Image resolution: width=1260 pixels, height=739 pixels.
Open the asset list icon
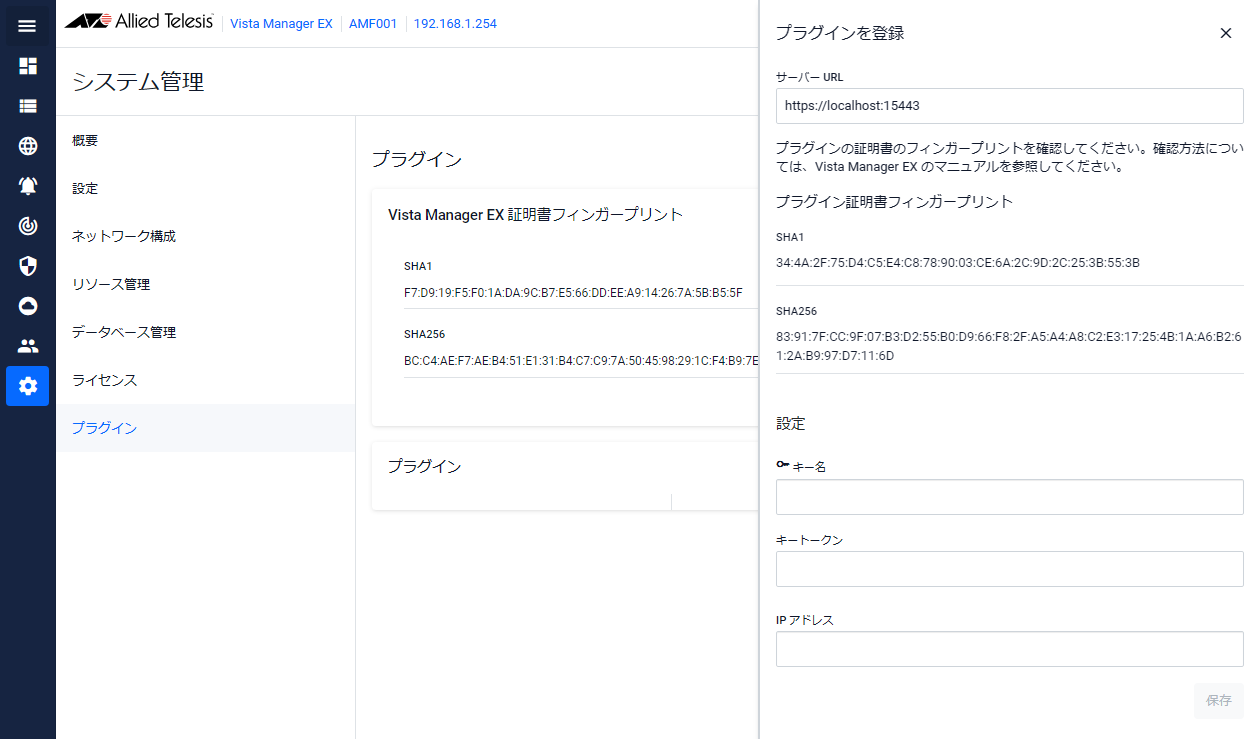click(x=28, y=106)
